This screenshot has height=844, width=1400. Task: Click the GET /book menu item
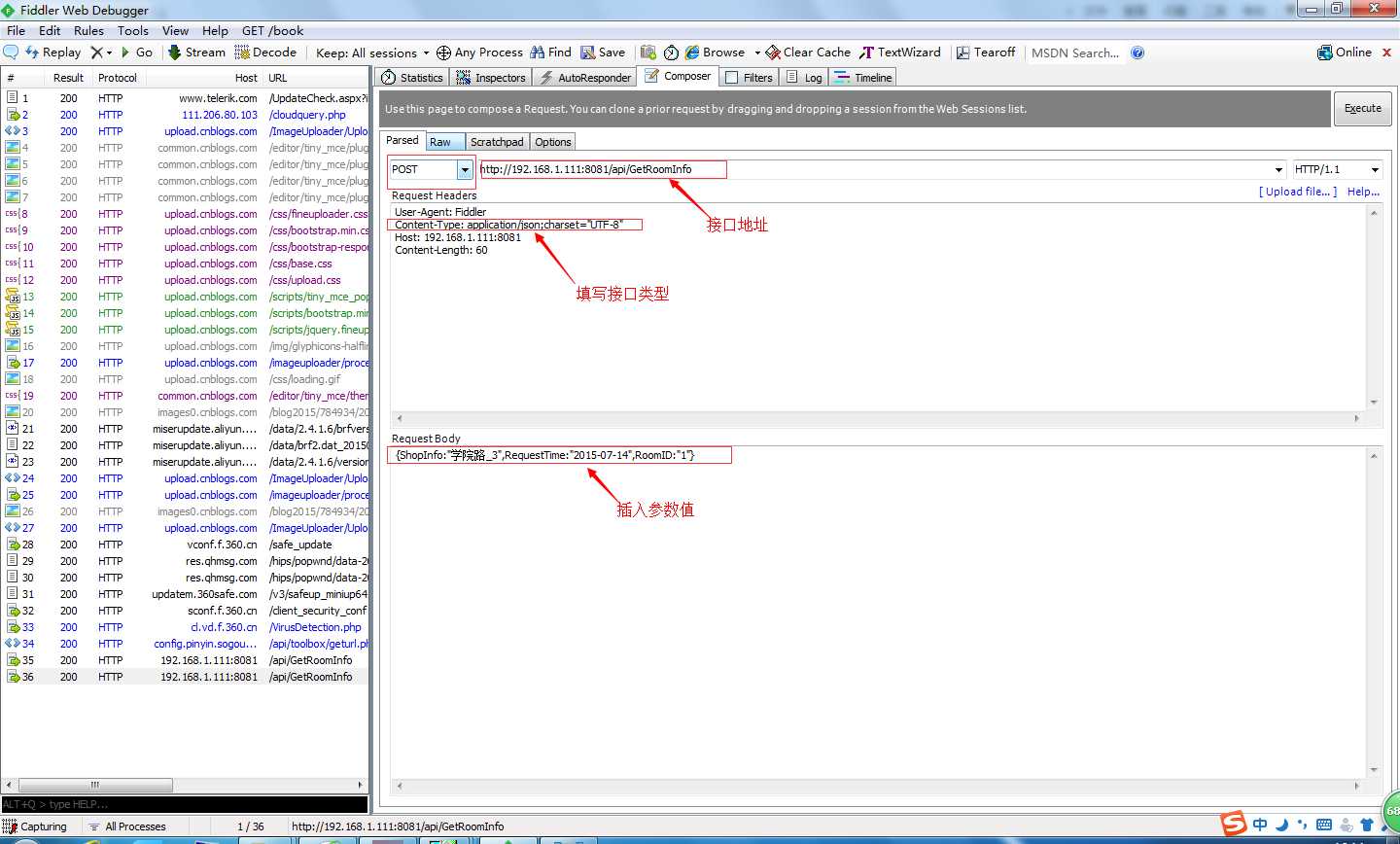tap(273, 30)
